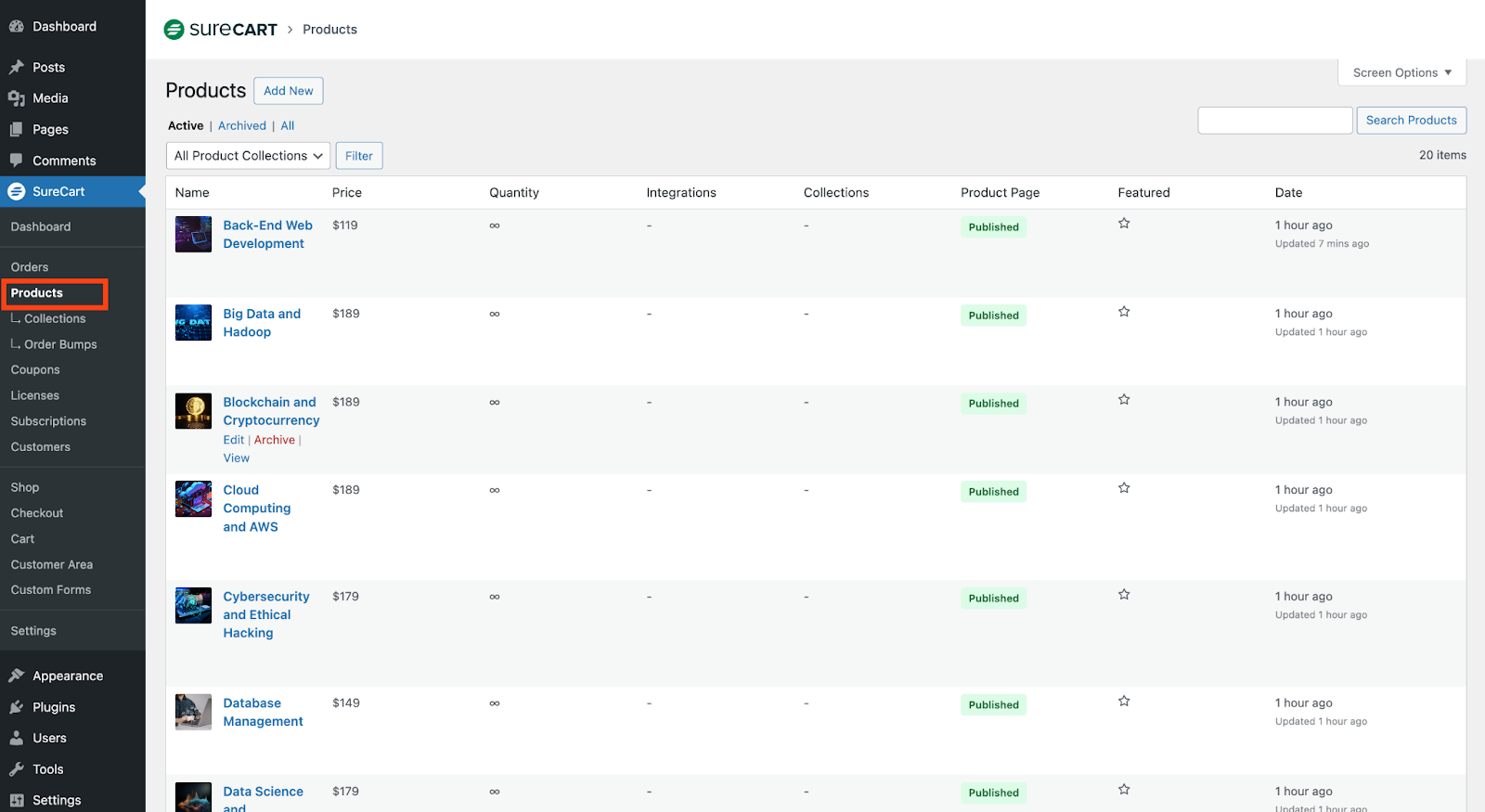Open Back-End Web Development product link
Viewport: 1485px width, 812px height.
[x=268, y=235]
